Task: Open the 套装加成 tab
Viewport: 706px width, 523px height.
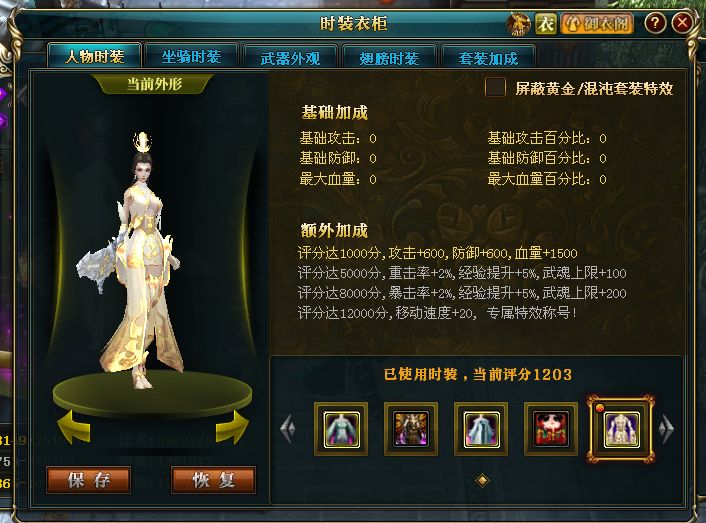Action: (488, 58)
